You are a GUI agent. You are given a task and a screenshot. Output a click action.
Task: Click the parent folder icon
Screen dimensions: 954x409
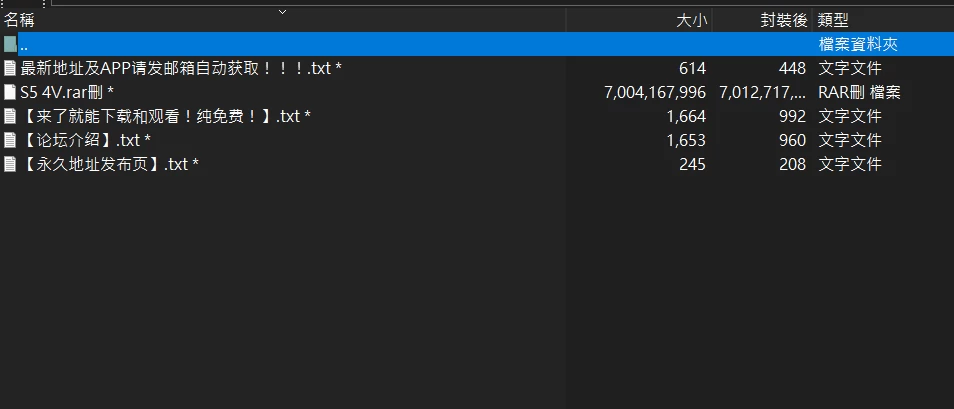tap(10, 44)
